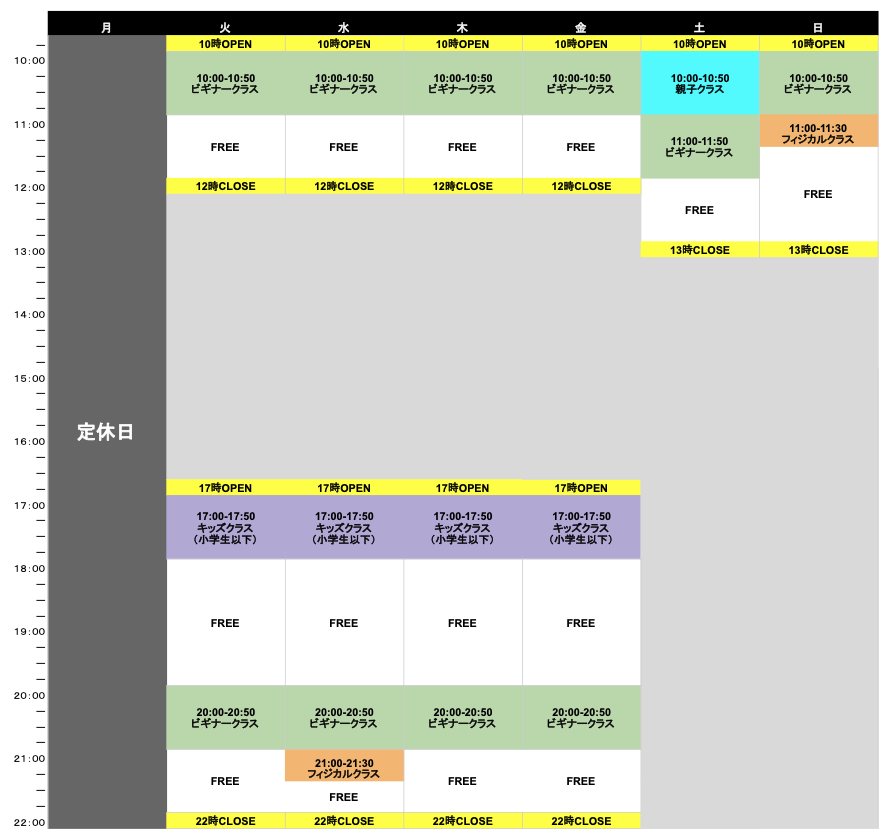The width and height of the screenshot is (884, 836).
Task: Click Friday's 22時CLOSE label
Action: (580, 821)
